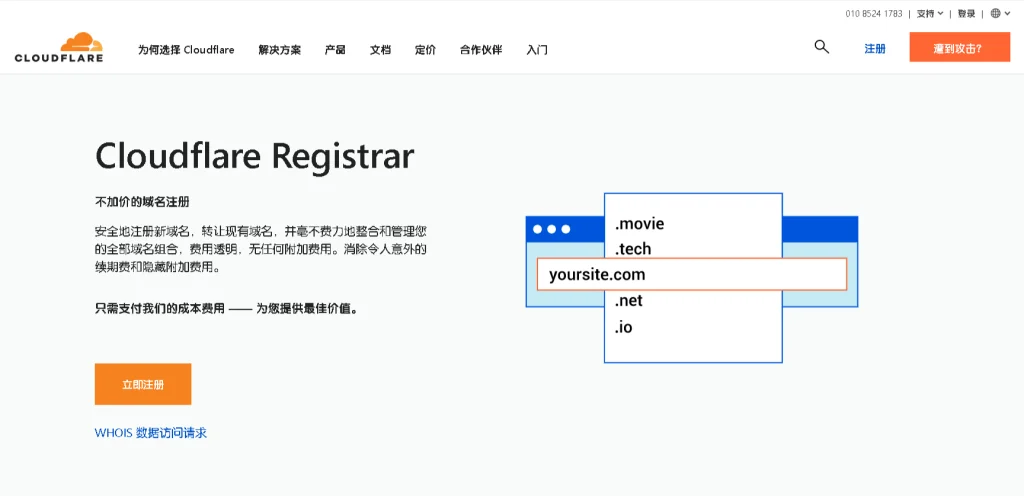This screenshot has height=496, width=1024.
Task: Open the 合作伙伴 menu
Action: [481, 49]
